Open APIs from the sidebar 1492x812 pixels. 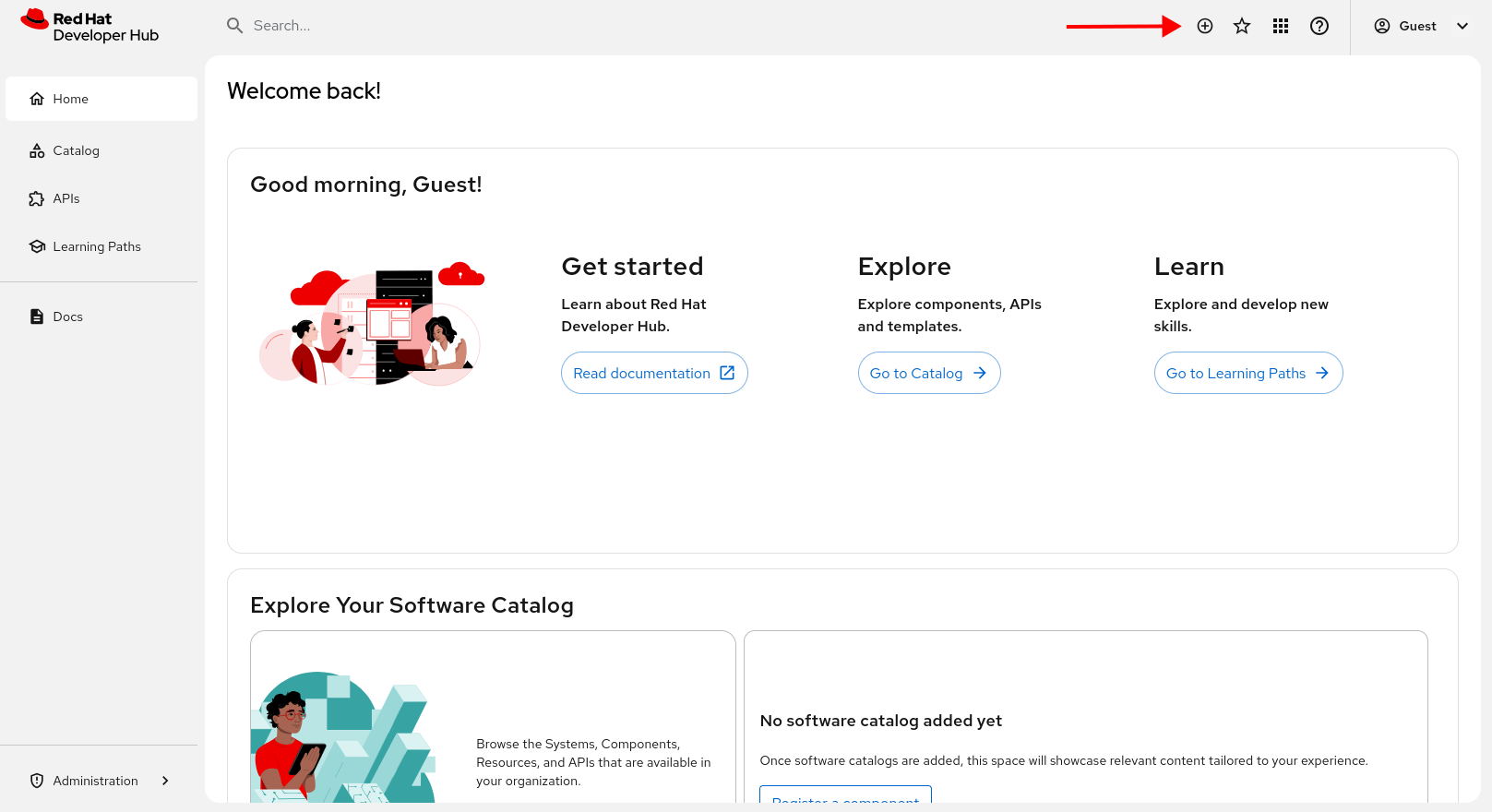pyautogui.click(x=66, y=198)
